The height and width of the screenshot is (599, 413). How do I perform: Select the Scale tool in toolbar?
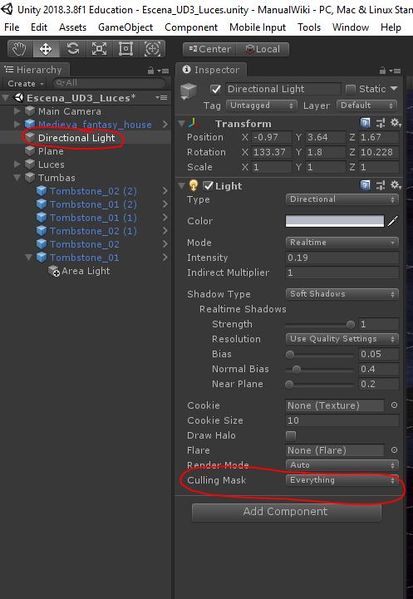tap(99, 49)
